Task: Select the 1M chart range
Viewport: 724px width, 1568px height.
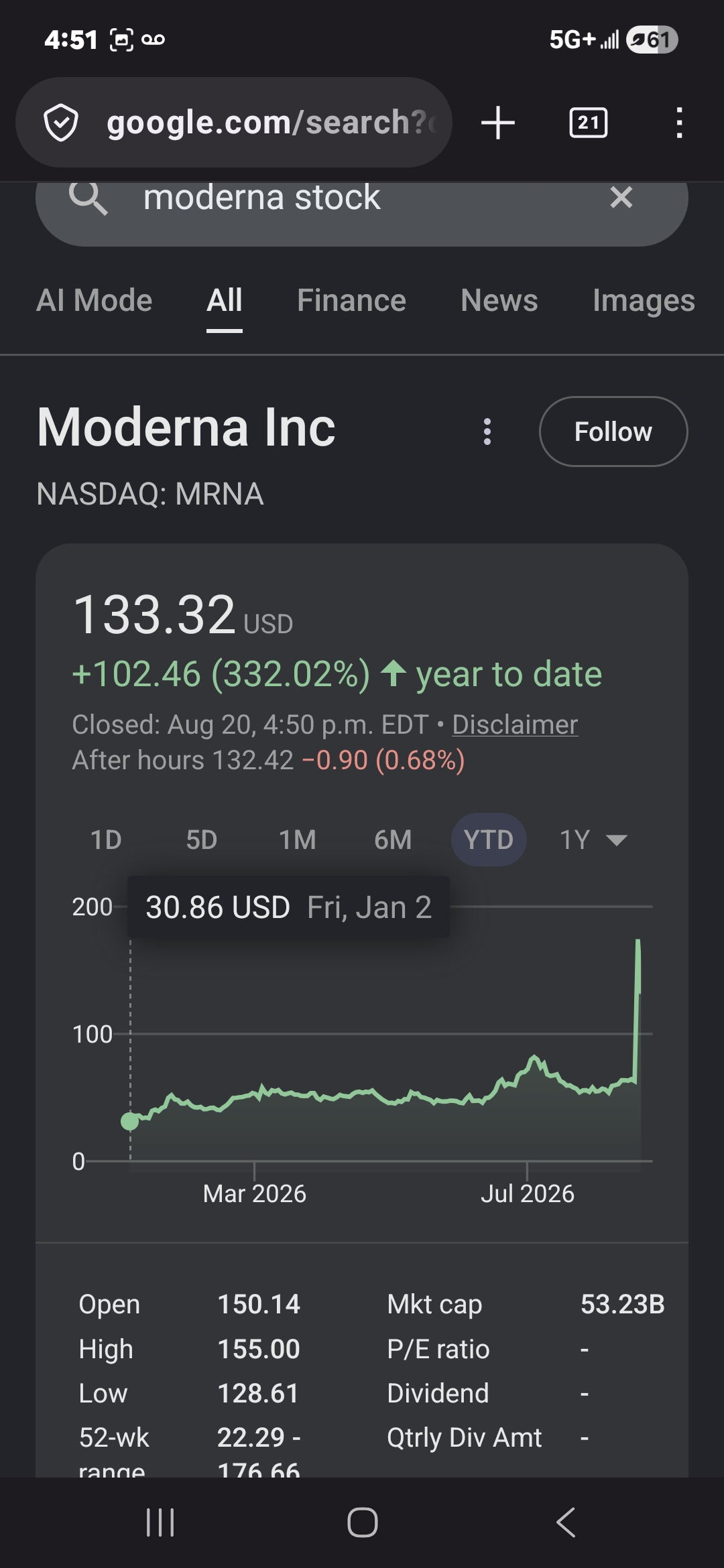Action: [298, 840]
